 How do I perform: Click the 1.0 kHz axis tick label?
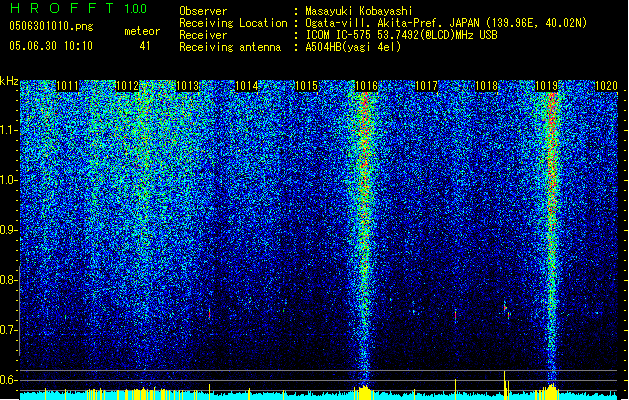pos(9,180)
